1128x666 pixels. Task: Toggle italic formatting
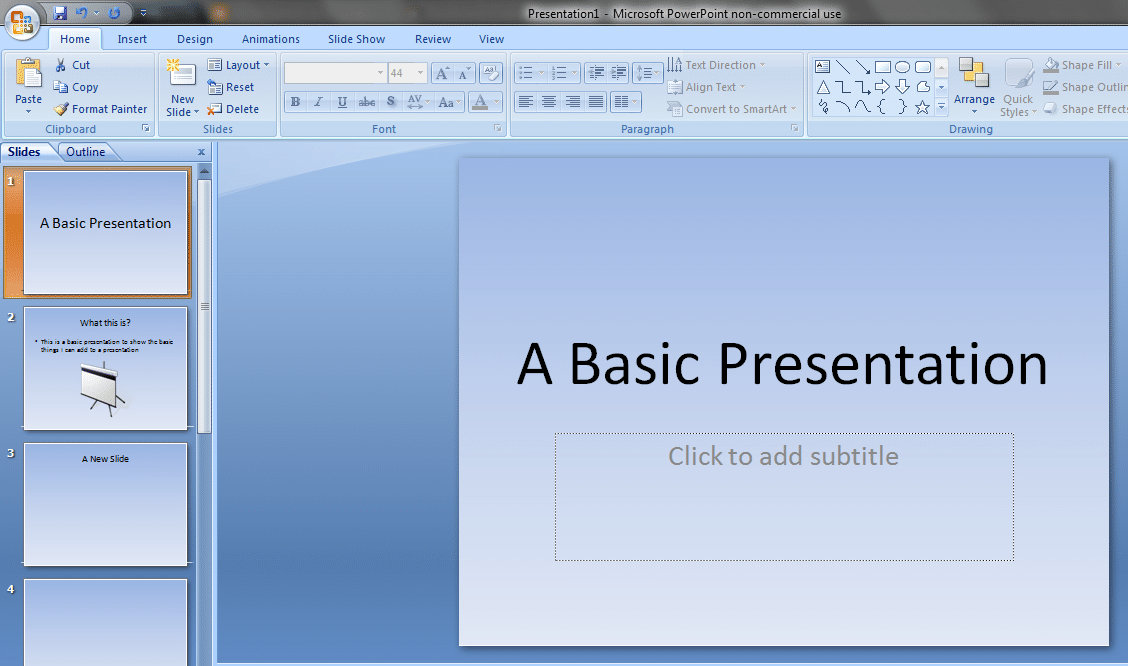coord(319,101)
